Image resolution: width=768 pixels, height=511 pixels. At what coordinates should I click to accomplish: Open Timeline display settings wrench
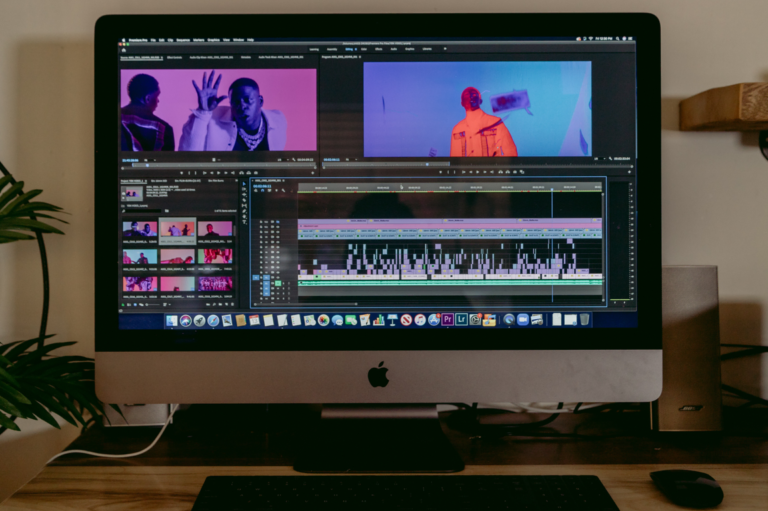click(283, 190)
